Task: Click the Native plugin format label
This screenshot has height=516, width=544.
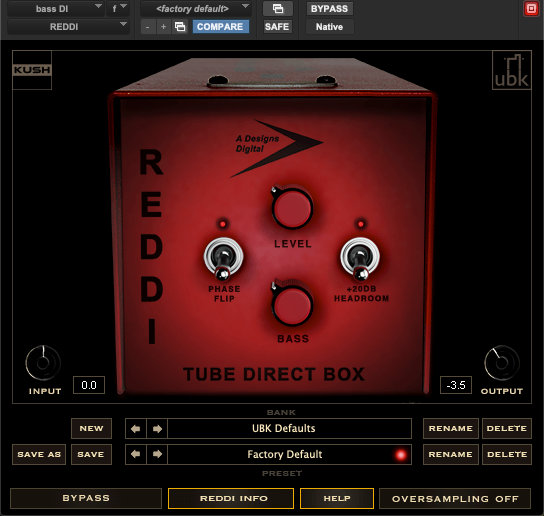Action: point(329,27)
